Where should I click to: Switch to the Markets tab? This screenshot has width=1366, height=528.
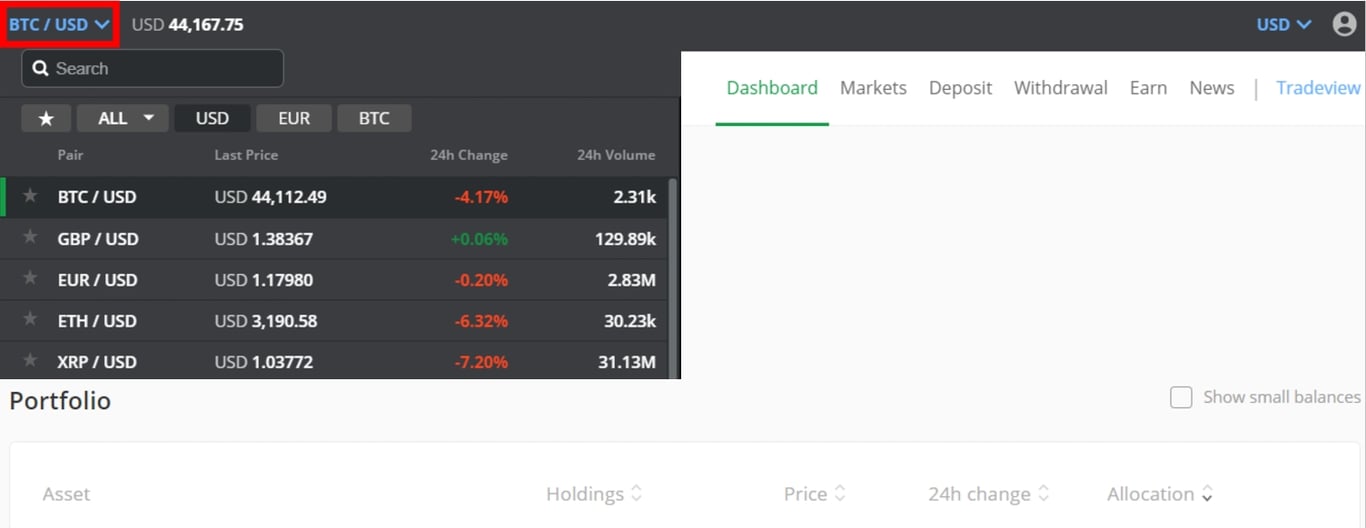point(873,88)
